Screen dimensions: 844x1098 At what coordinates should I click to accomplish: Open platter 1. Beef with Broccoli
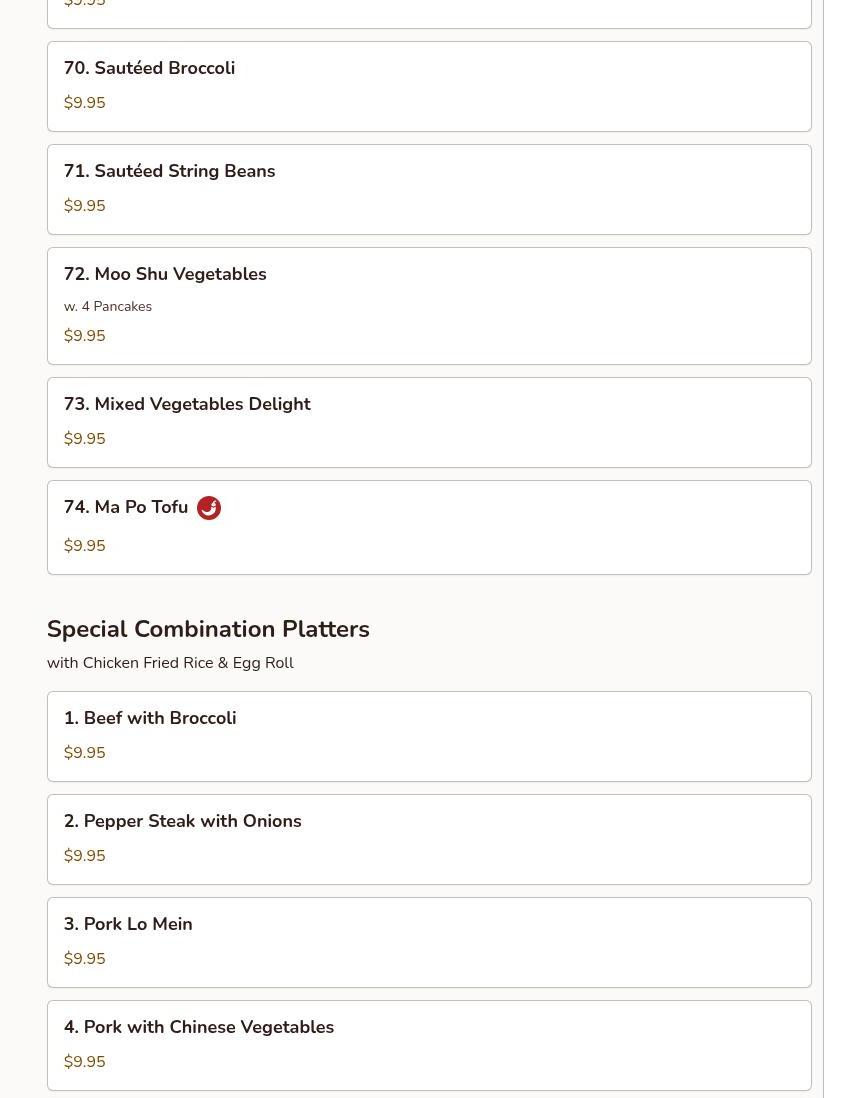[x=150, y=718]
